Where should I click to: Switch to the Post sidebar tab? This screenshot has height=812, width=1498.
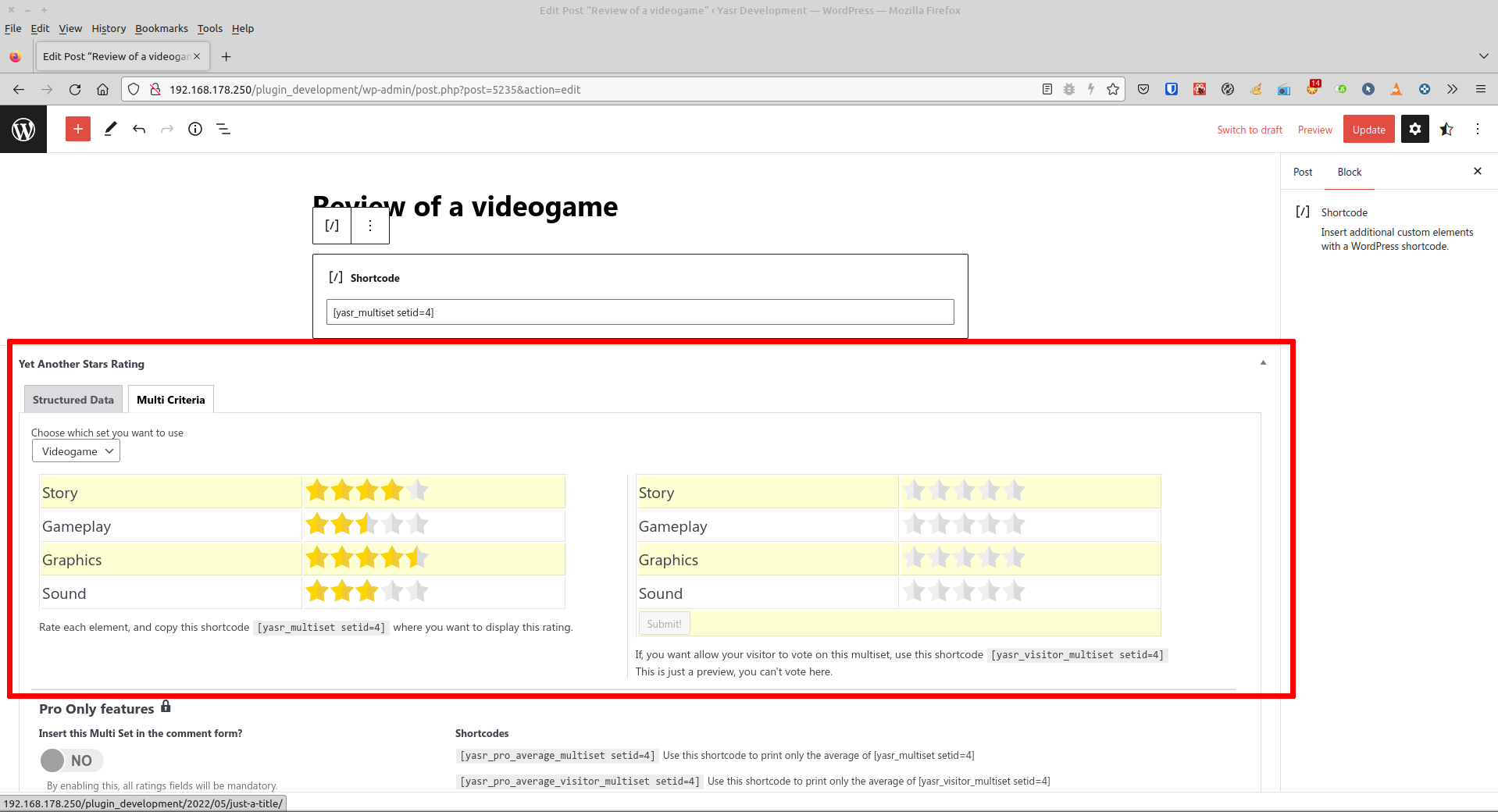[1303, 172]
